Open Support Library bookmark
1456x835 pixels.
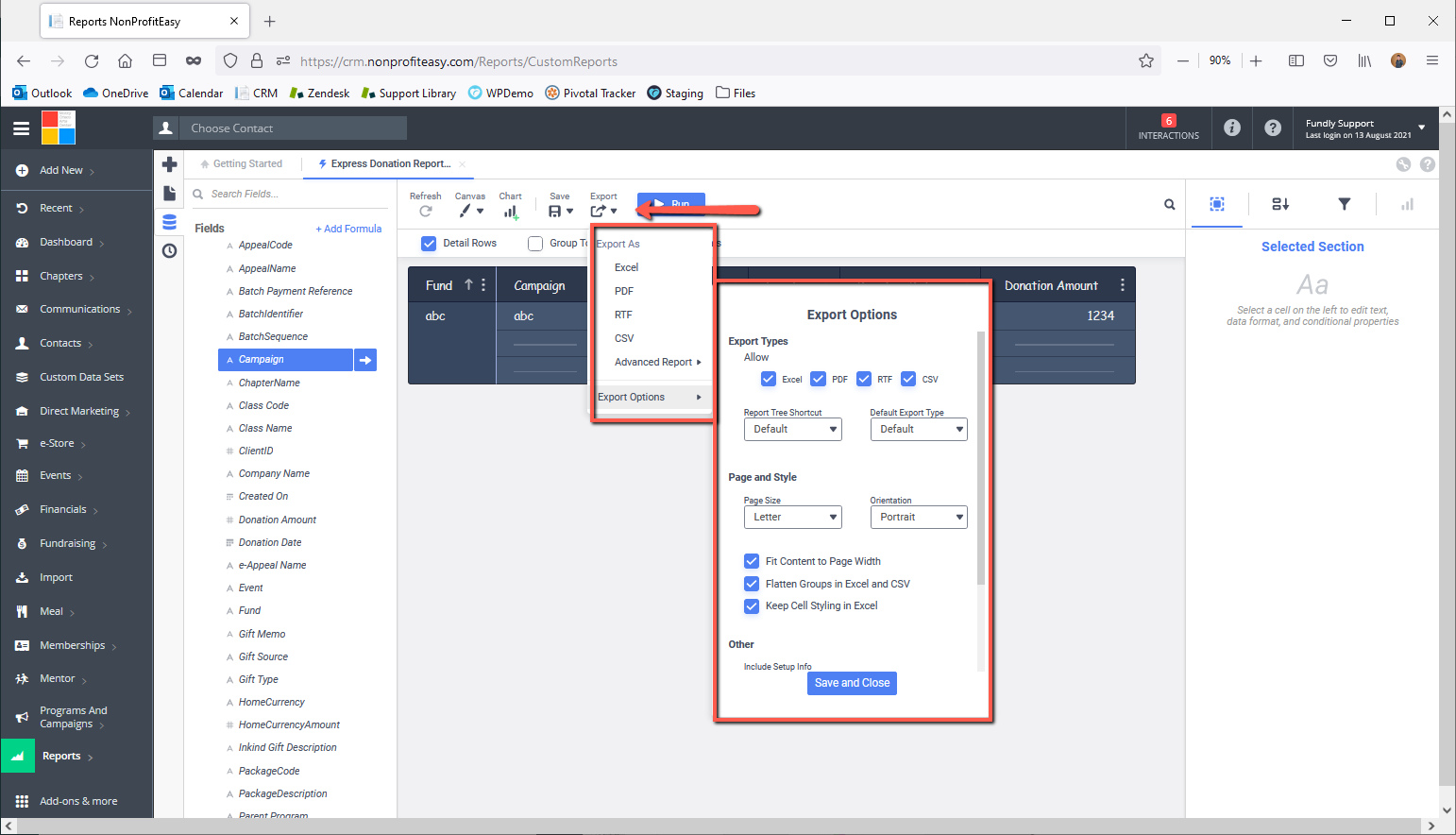click(409, 94)
